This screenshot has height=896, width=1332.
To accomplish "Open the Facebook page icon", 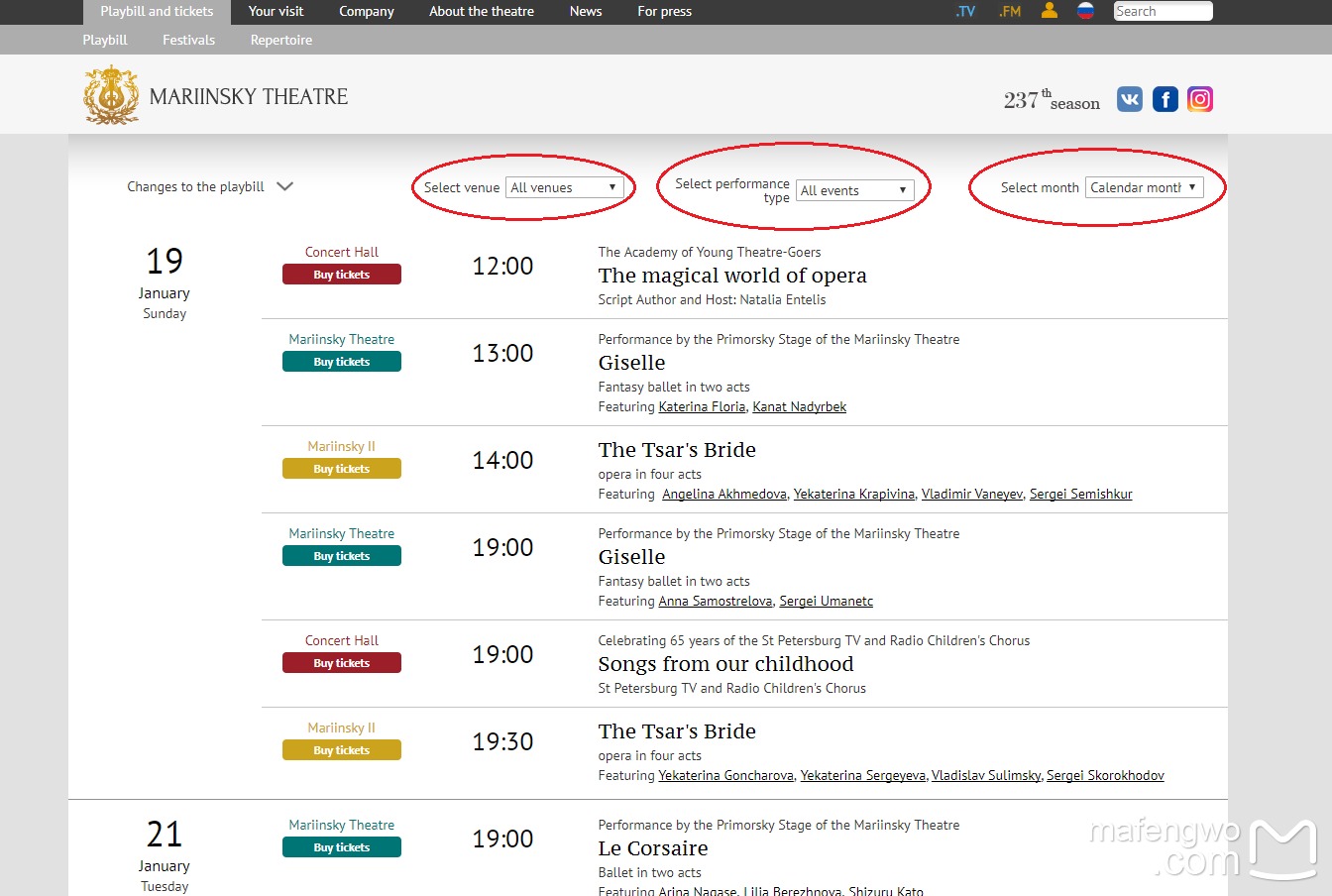I will [x=1165, y=99].
